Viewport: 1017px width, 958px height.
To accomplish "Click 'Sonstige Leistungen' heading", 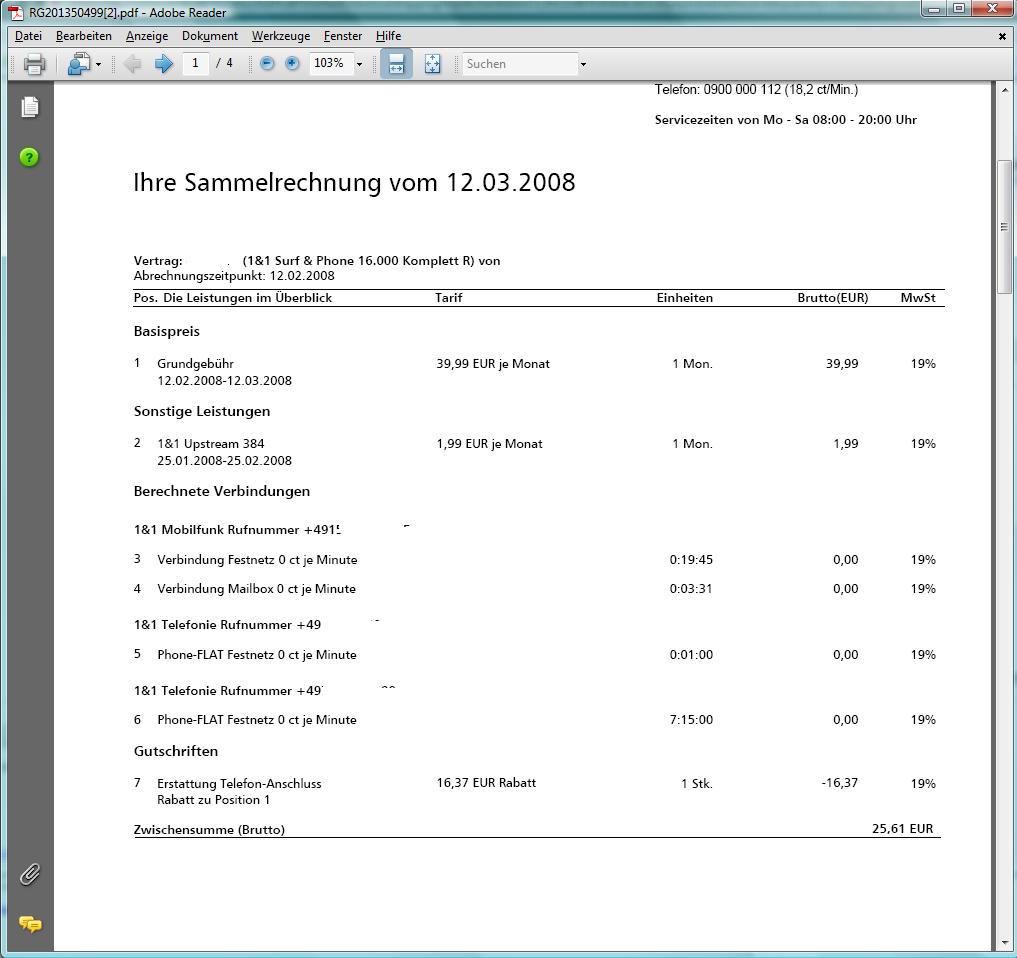I will [202, 411].
